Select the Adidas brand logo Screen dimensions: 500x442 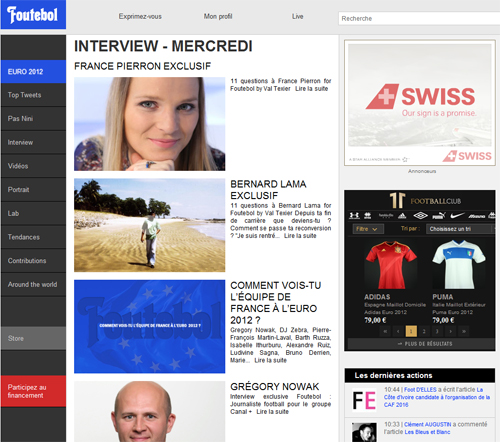[x=402, y=216]
